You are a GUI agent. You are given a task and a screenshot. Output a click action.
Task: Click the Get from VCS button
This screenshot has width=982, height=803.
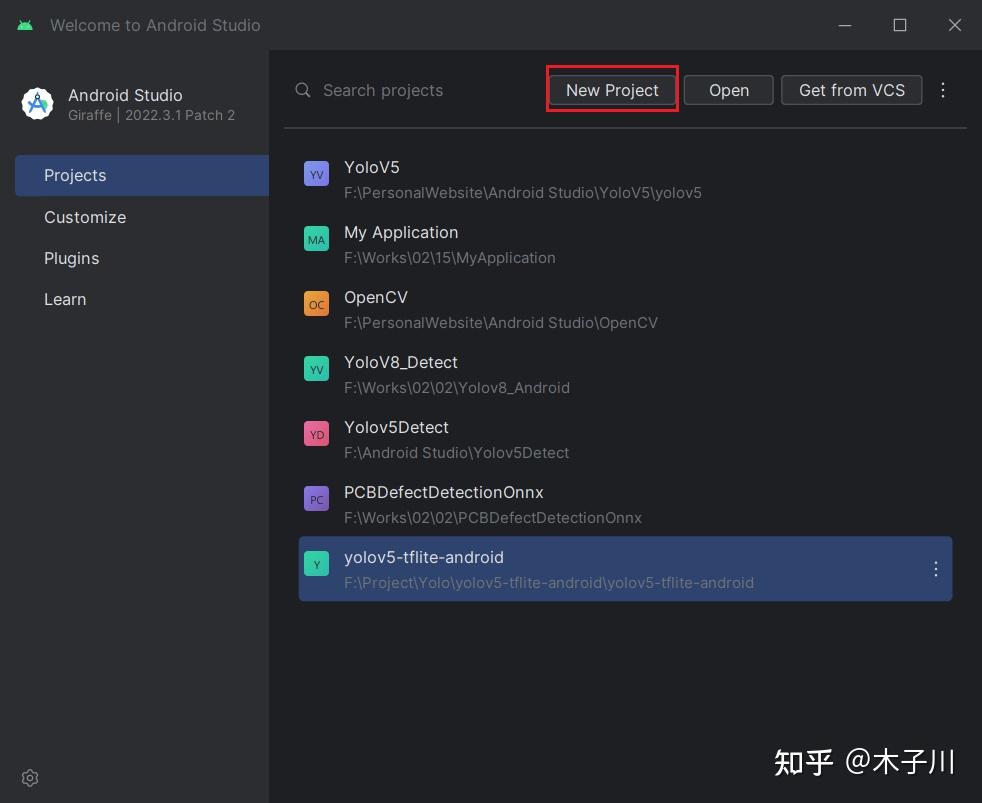coord(851,90)
